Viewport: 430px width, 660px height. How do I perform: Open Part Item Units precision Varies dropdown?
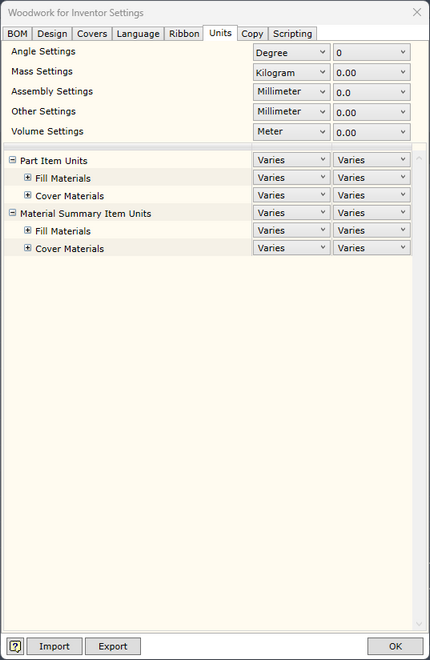pyautogui.click(x=372, y=160)
